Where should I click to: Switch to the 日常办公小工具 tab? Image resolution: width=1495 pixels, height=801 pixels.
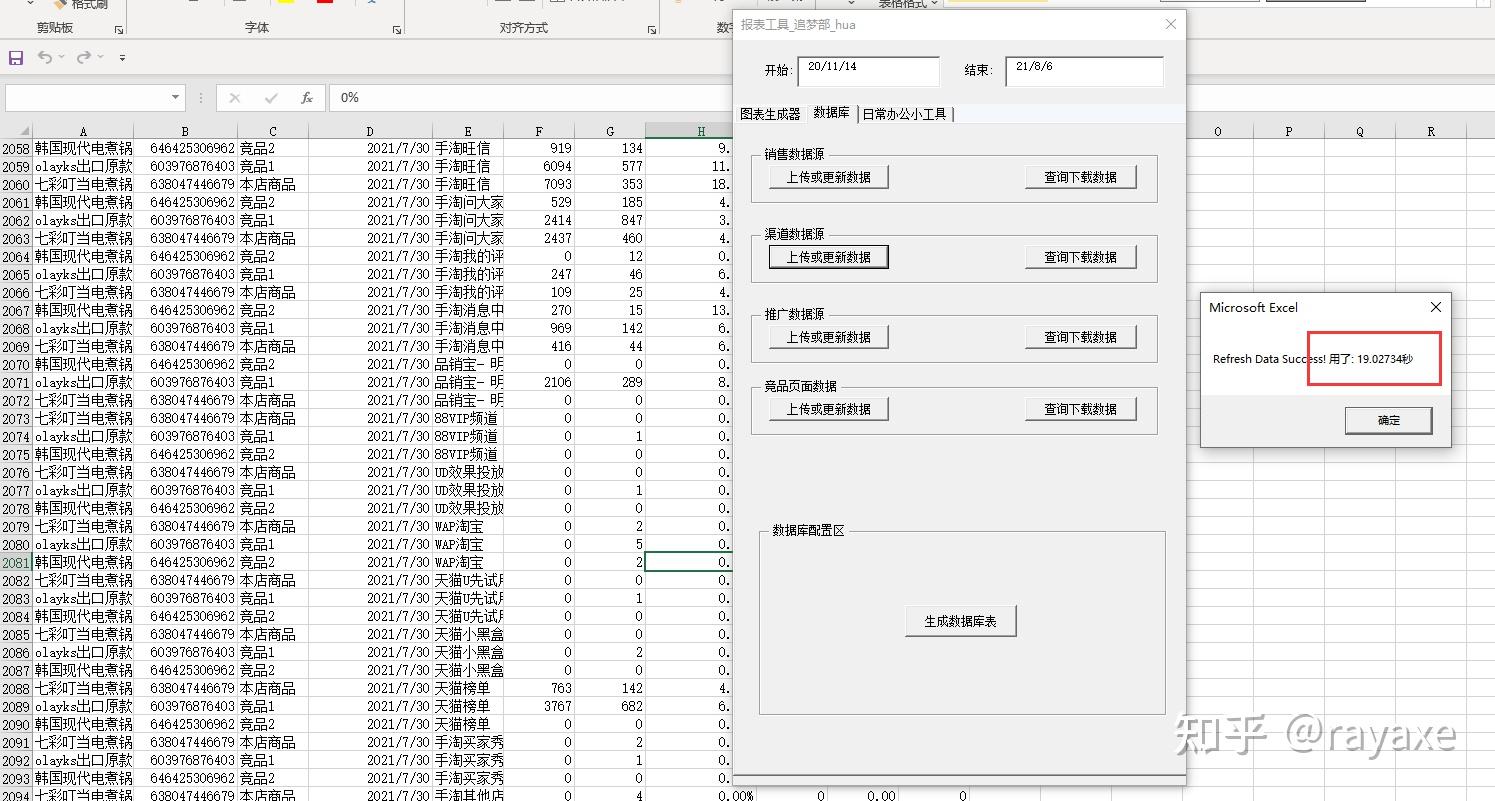point(904,114)
